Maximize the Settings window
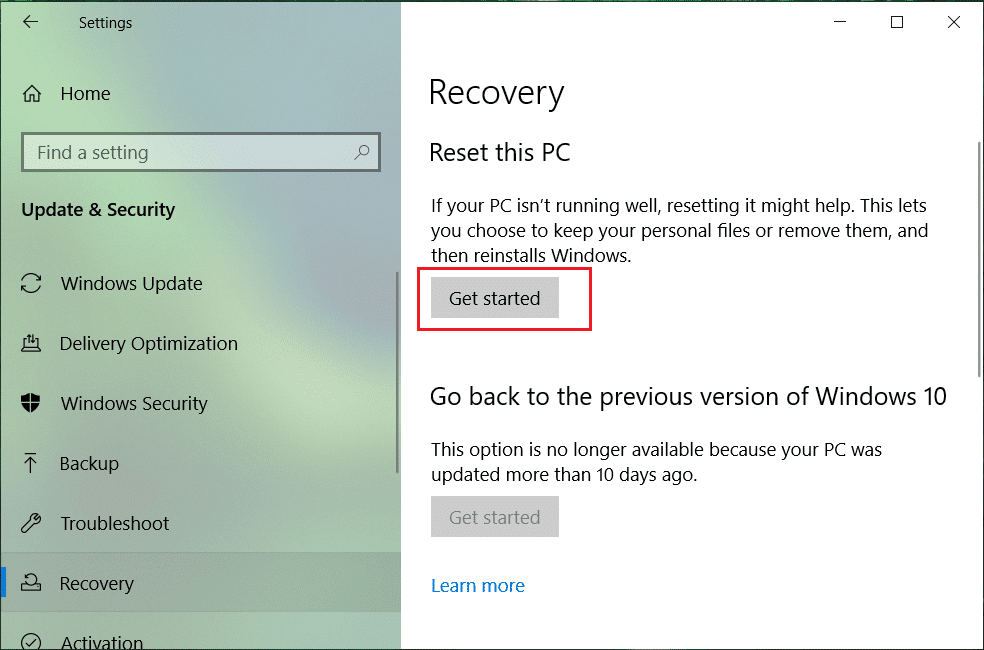This screenshot has width=984, height=650. 897,22
